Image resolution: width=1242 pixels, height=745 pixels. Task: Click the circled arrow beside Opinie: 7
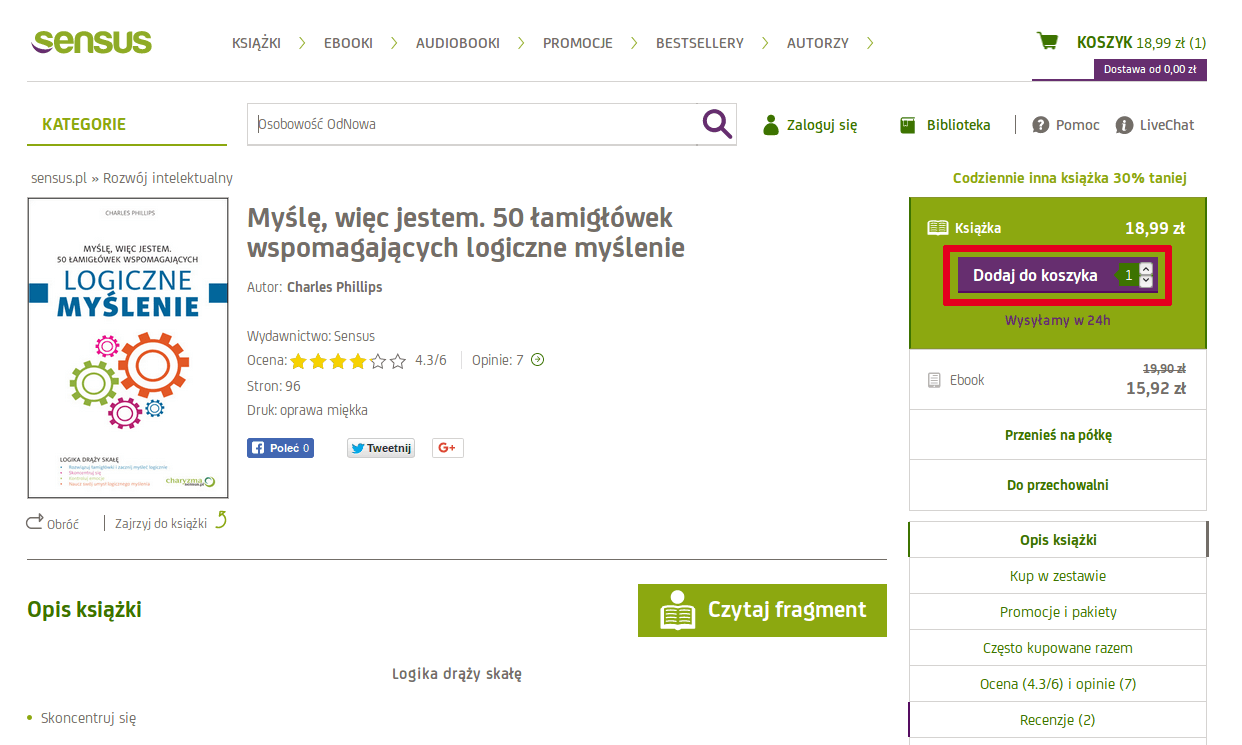coord(537,360)
